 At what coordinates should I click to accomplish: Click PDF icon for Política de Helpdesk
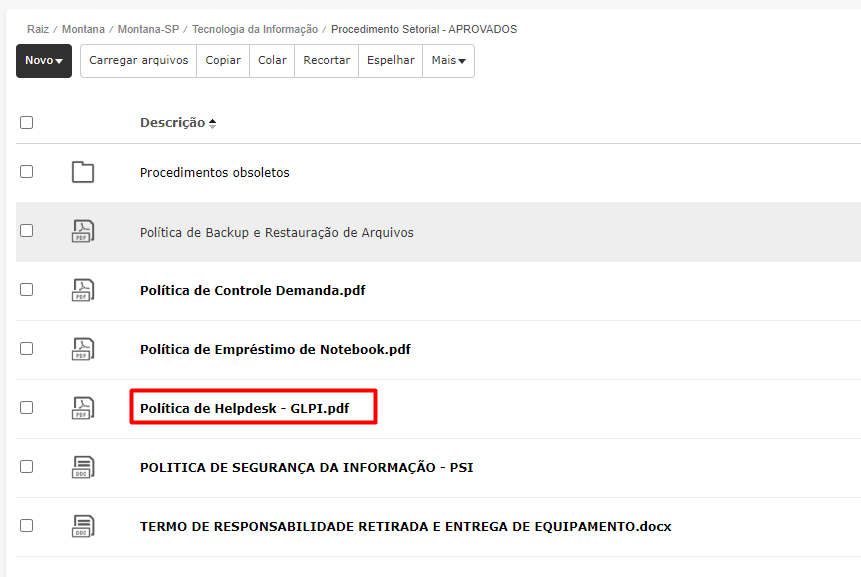(x=83, y=408)
